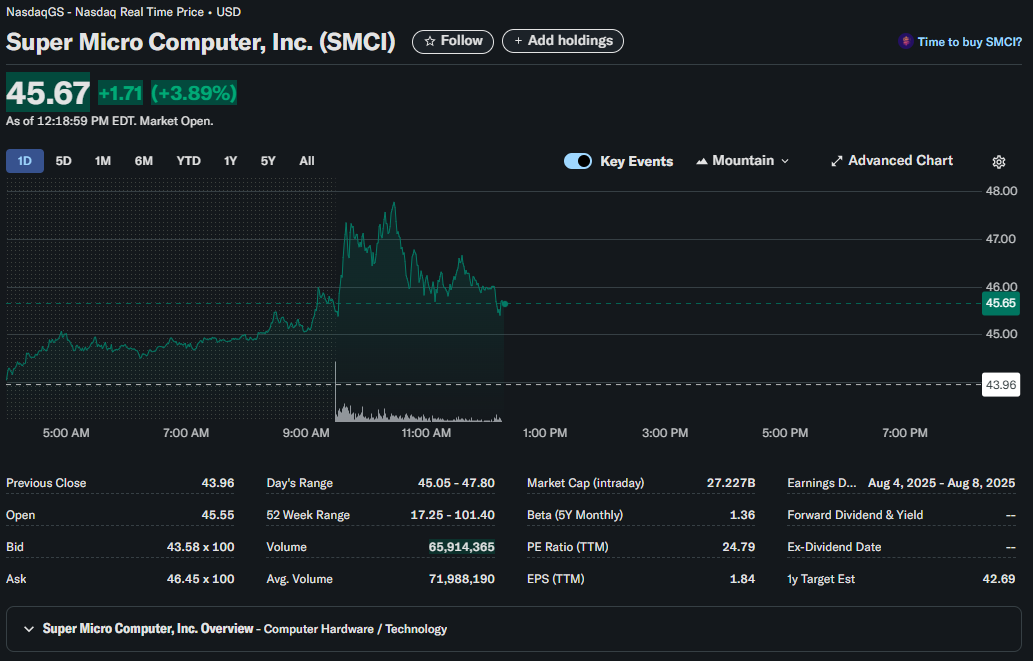Click the 1y Target Est value 42.69
1033x661 pixels.
[999, 579]
